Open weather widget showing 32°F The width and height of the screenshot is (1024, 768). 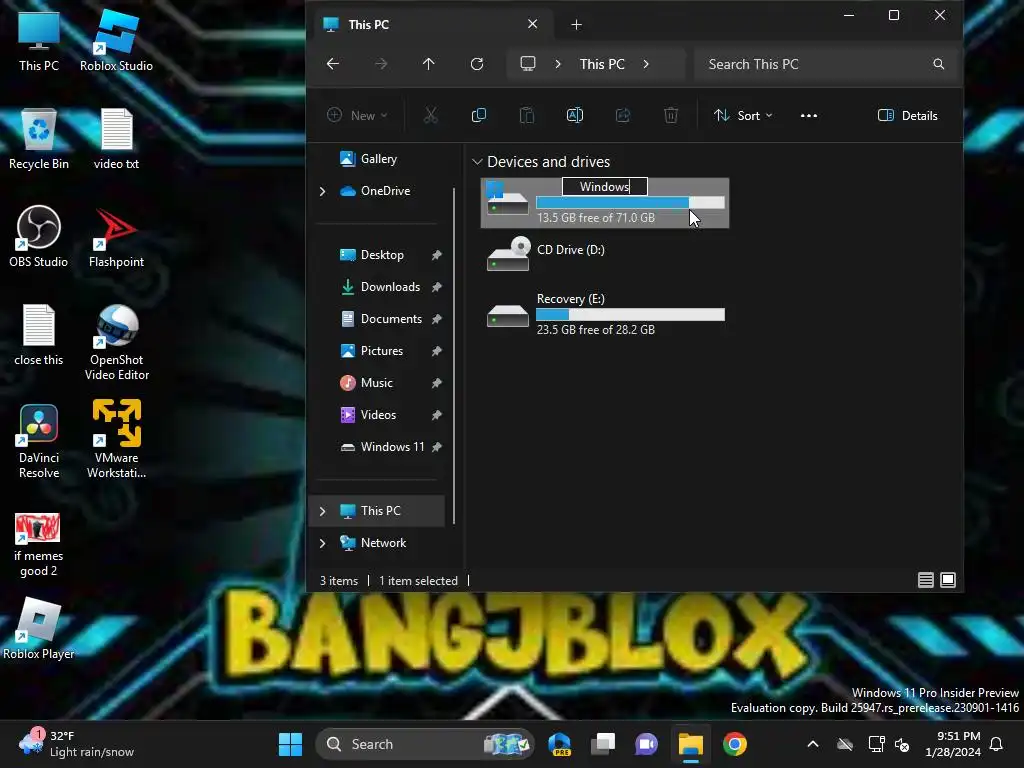click(77, 744)
